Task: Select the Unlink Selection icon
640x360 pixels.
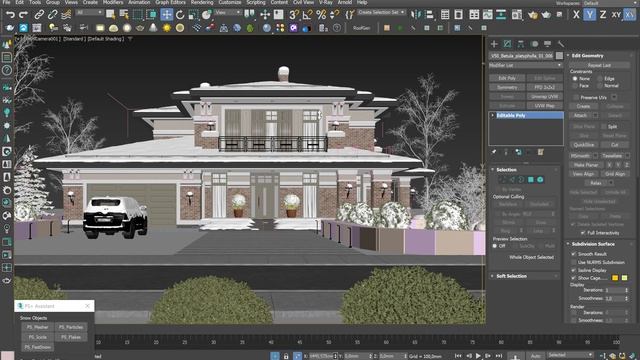Action: [x=52, y=15]
